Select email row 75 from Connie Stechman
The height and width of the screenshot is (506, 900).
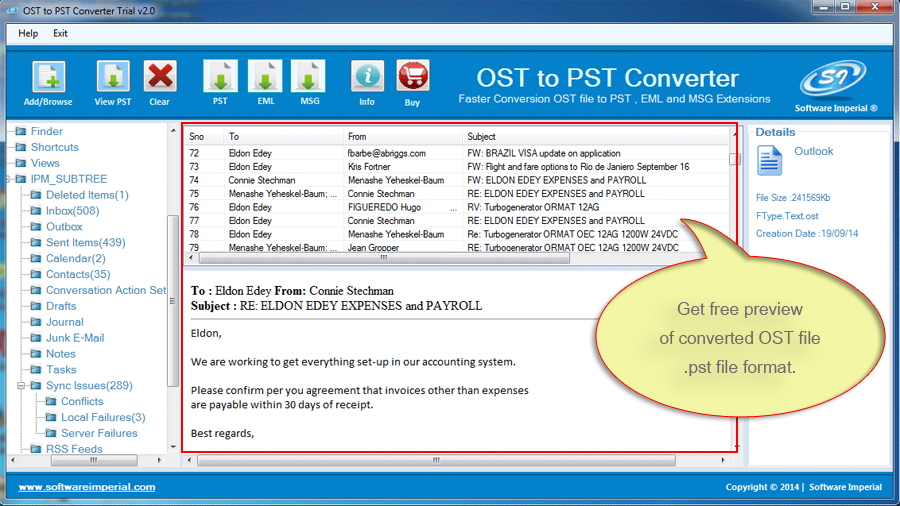(457, 193)
